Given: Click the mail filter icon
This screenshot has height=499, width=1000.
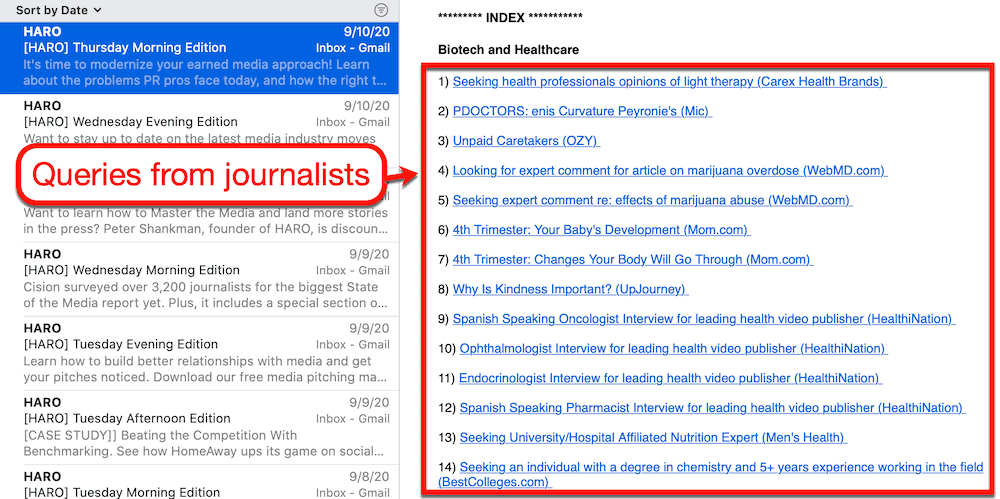Looking at the screenshot, I should point(380,10).
